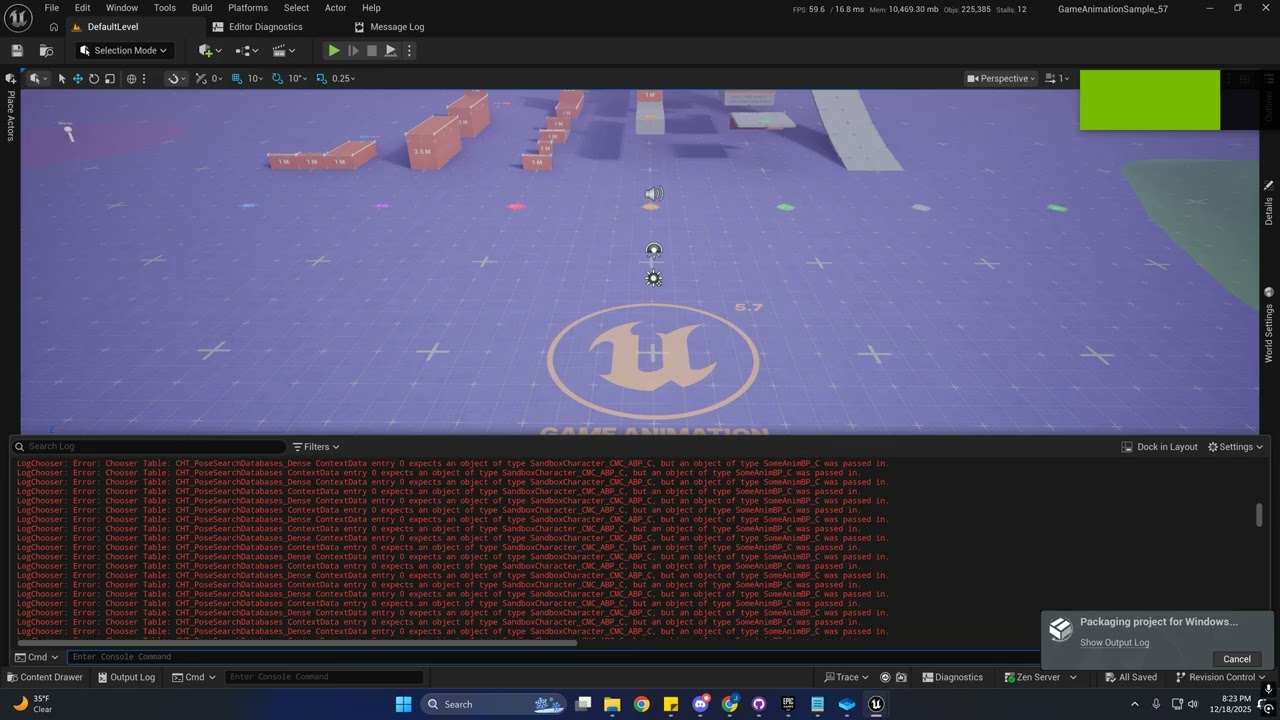The width and height of the screenshot is (1280, 720).
Task: Open the Tools menu
Action: tap(165, 8)
